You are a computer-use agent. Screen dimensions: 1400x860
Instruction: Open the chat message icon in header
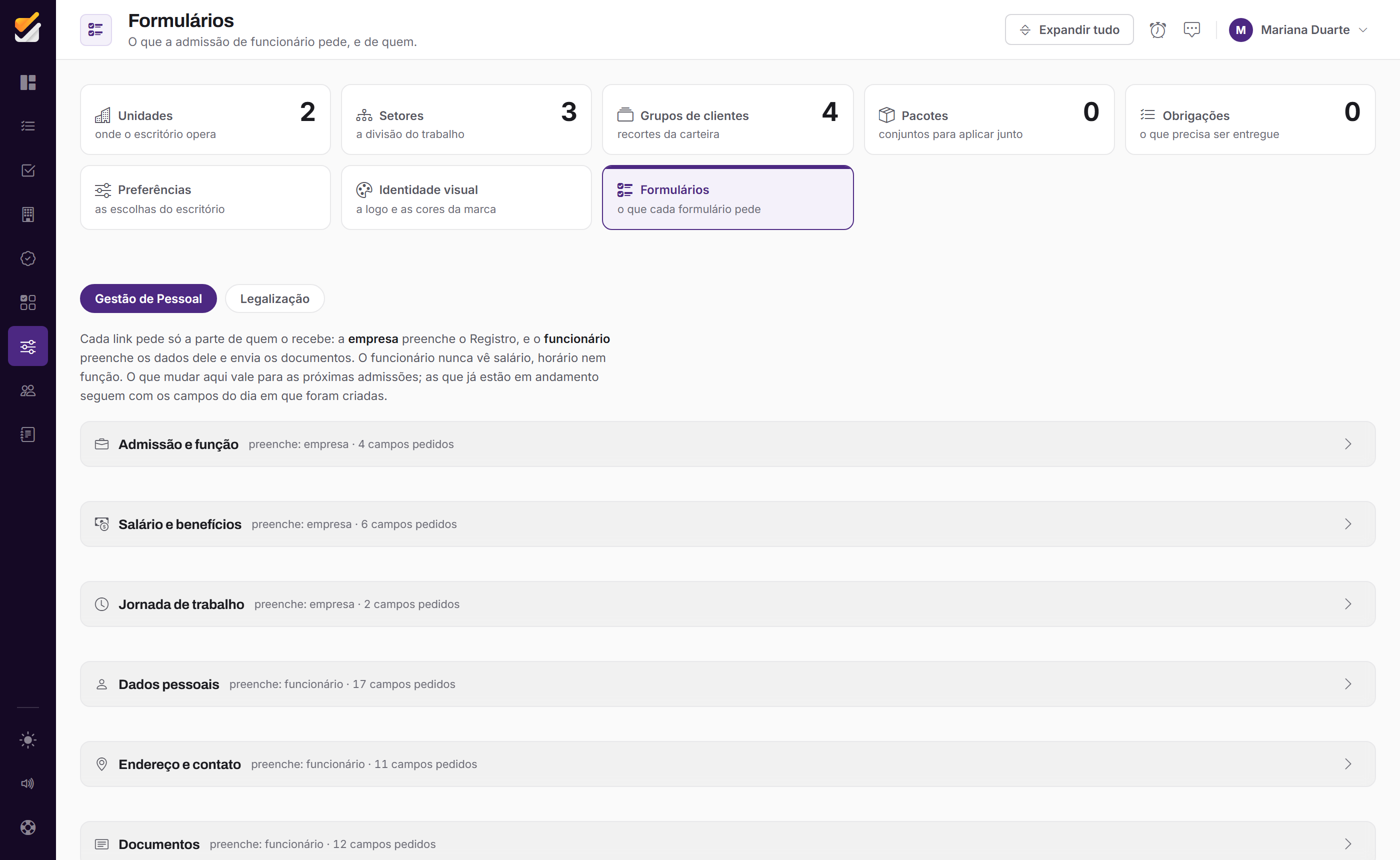1191,29
